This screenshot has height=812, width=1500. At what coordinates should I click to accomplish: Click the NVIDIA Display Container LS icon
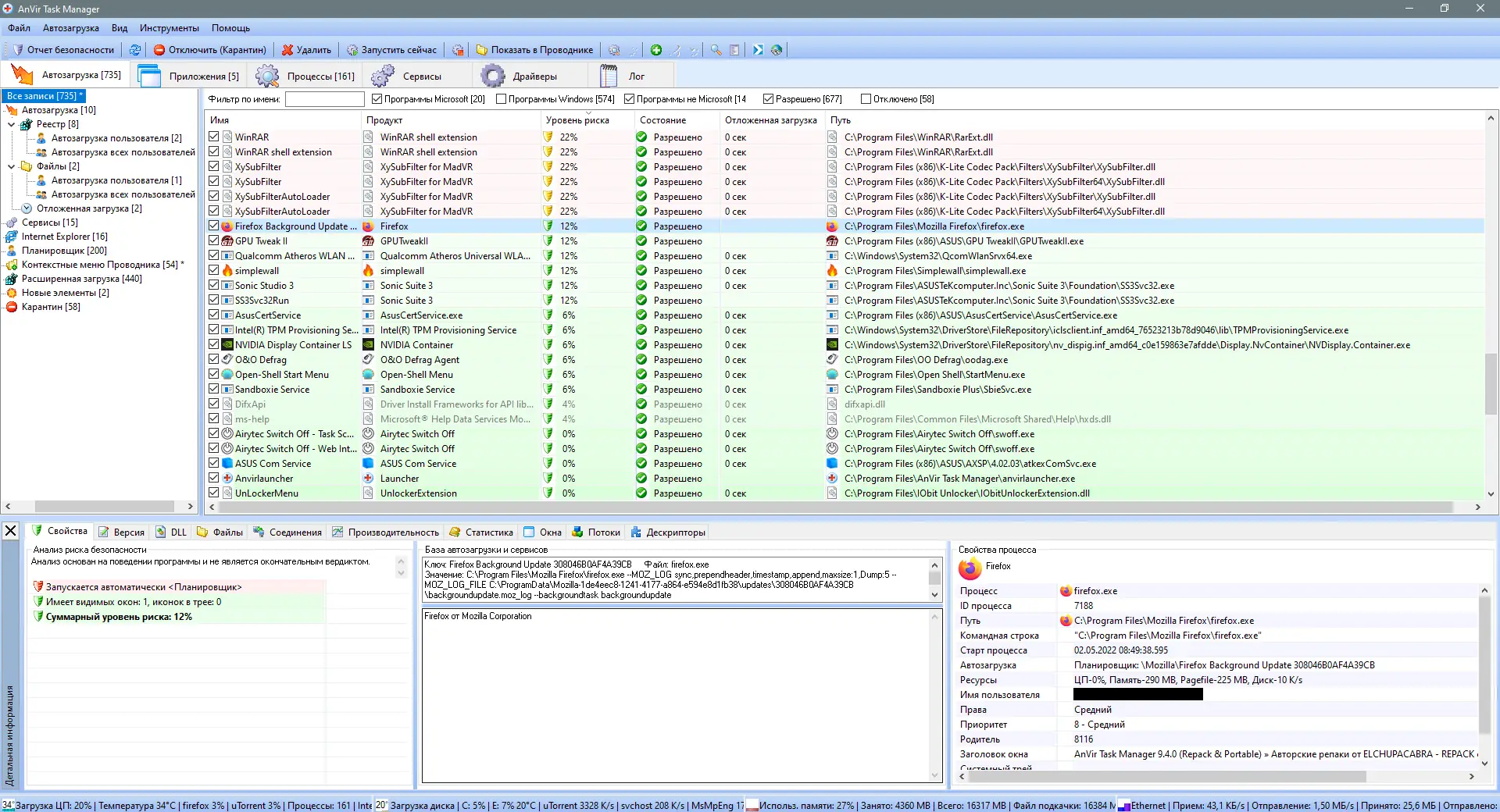click(x=227, y=345)
